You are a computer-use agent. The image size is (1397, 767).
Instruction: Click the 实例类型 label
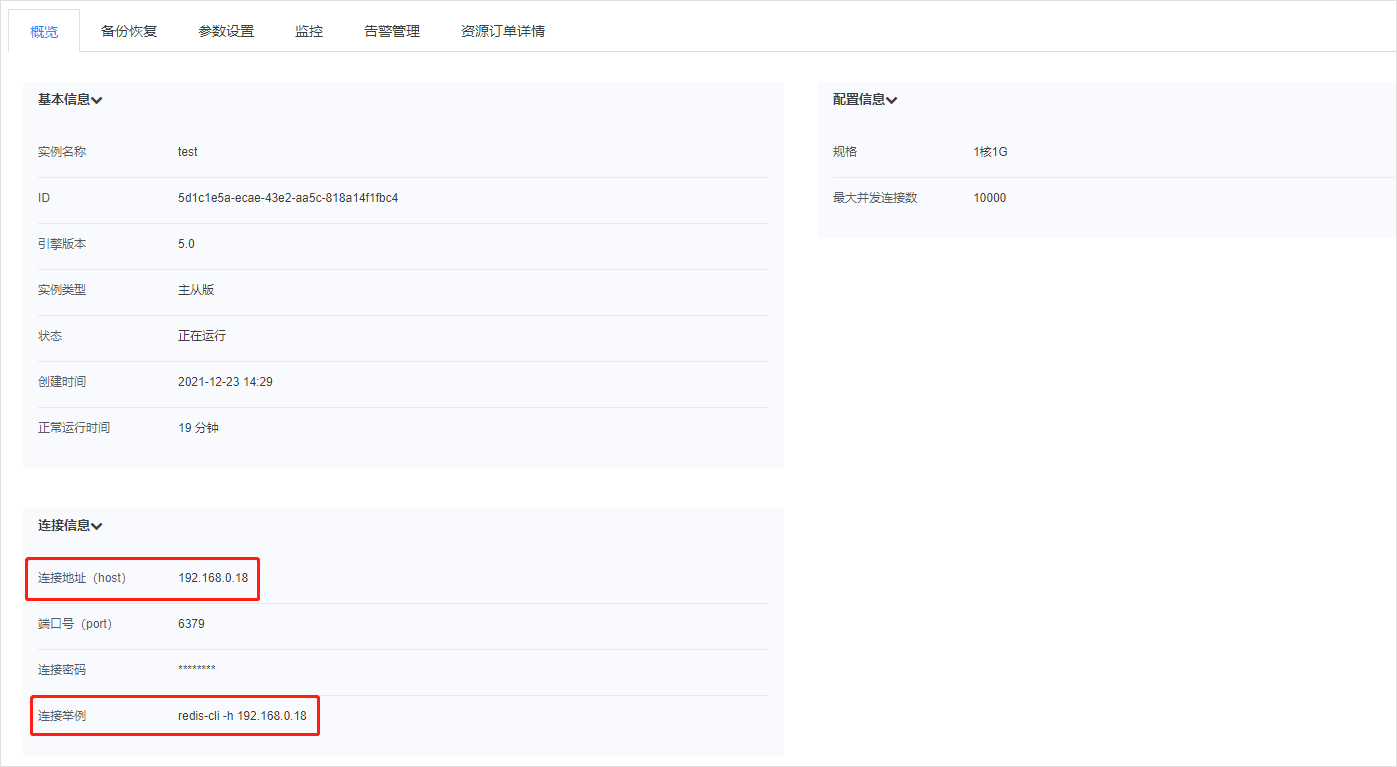click(62, 290)
